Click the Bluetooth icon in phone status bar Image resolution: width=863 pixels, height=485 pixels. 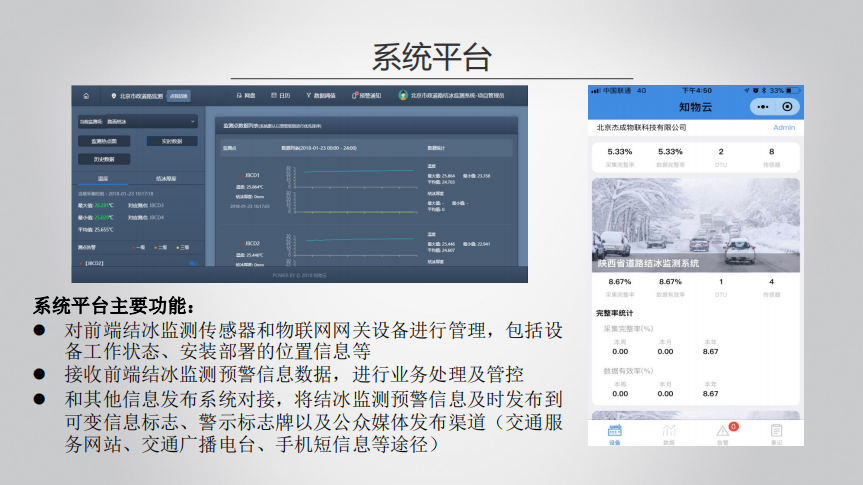[x=764, y=90]
